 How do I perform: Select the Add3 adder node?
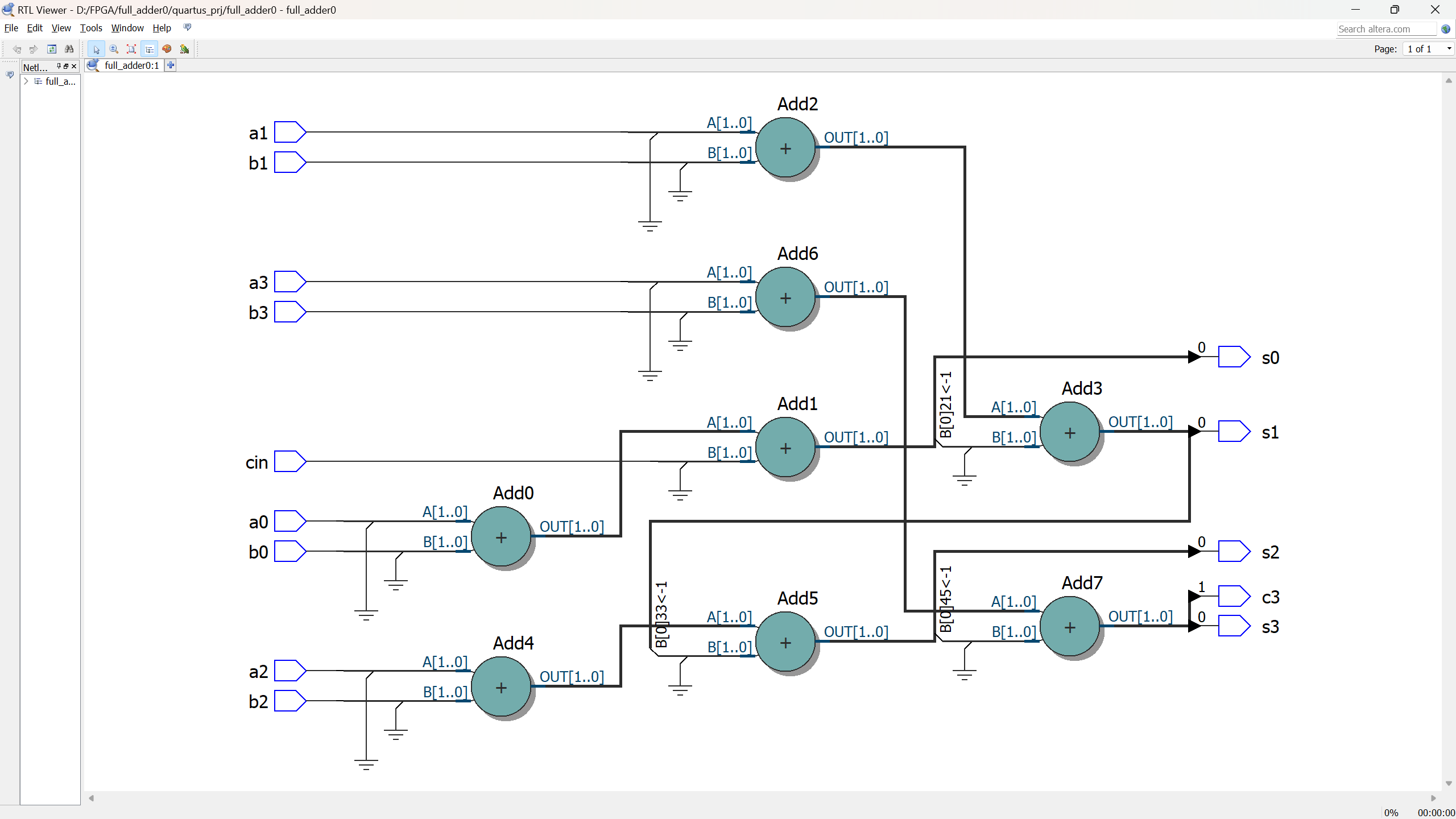click(1070, 432)
